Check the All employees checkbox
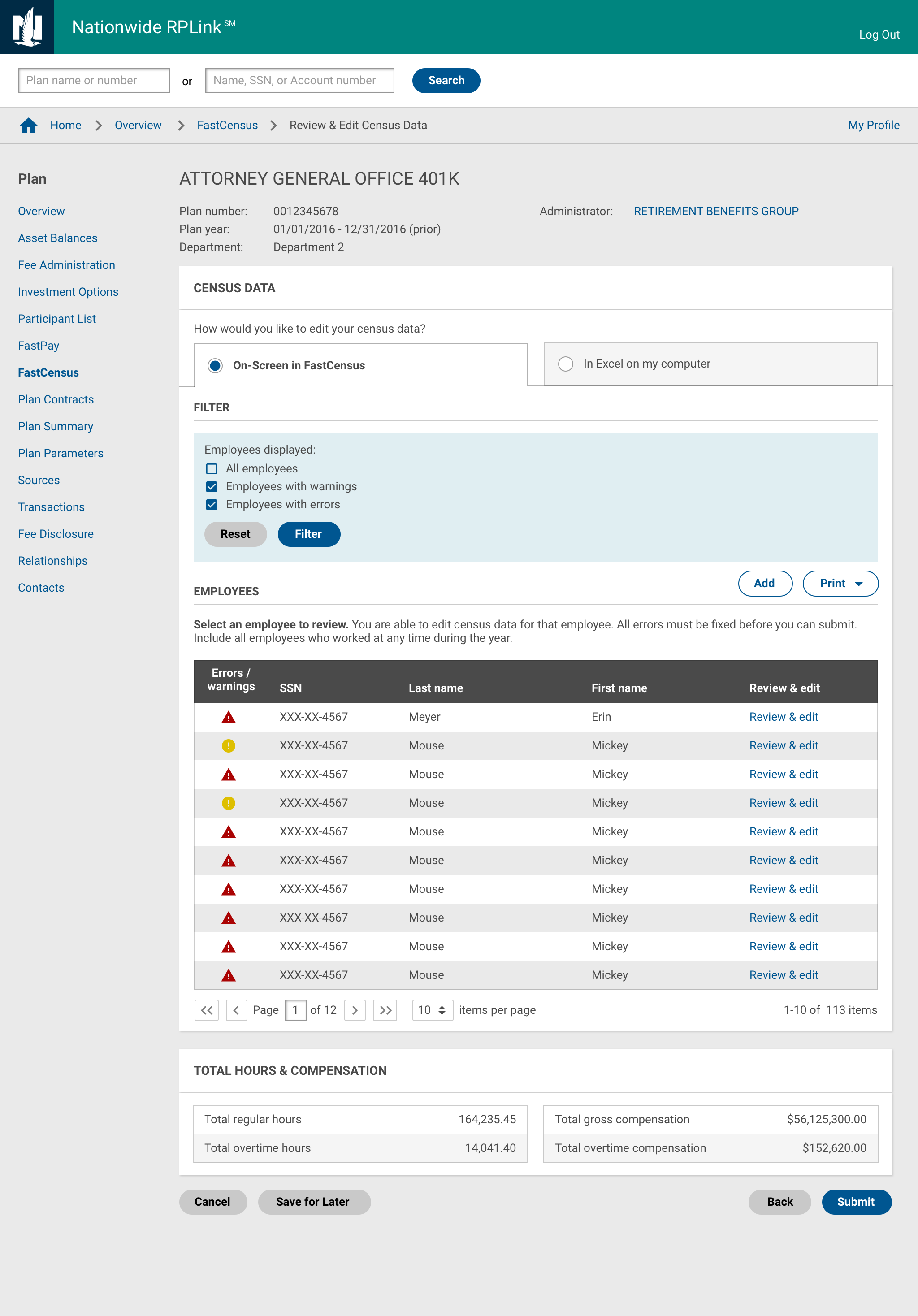918x1316 pixels. tap(212, 469)
